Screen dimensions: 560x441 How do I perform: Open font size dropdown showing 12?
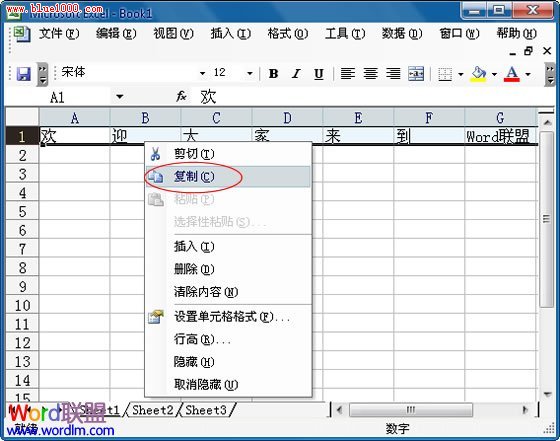pos(250,74)
